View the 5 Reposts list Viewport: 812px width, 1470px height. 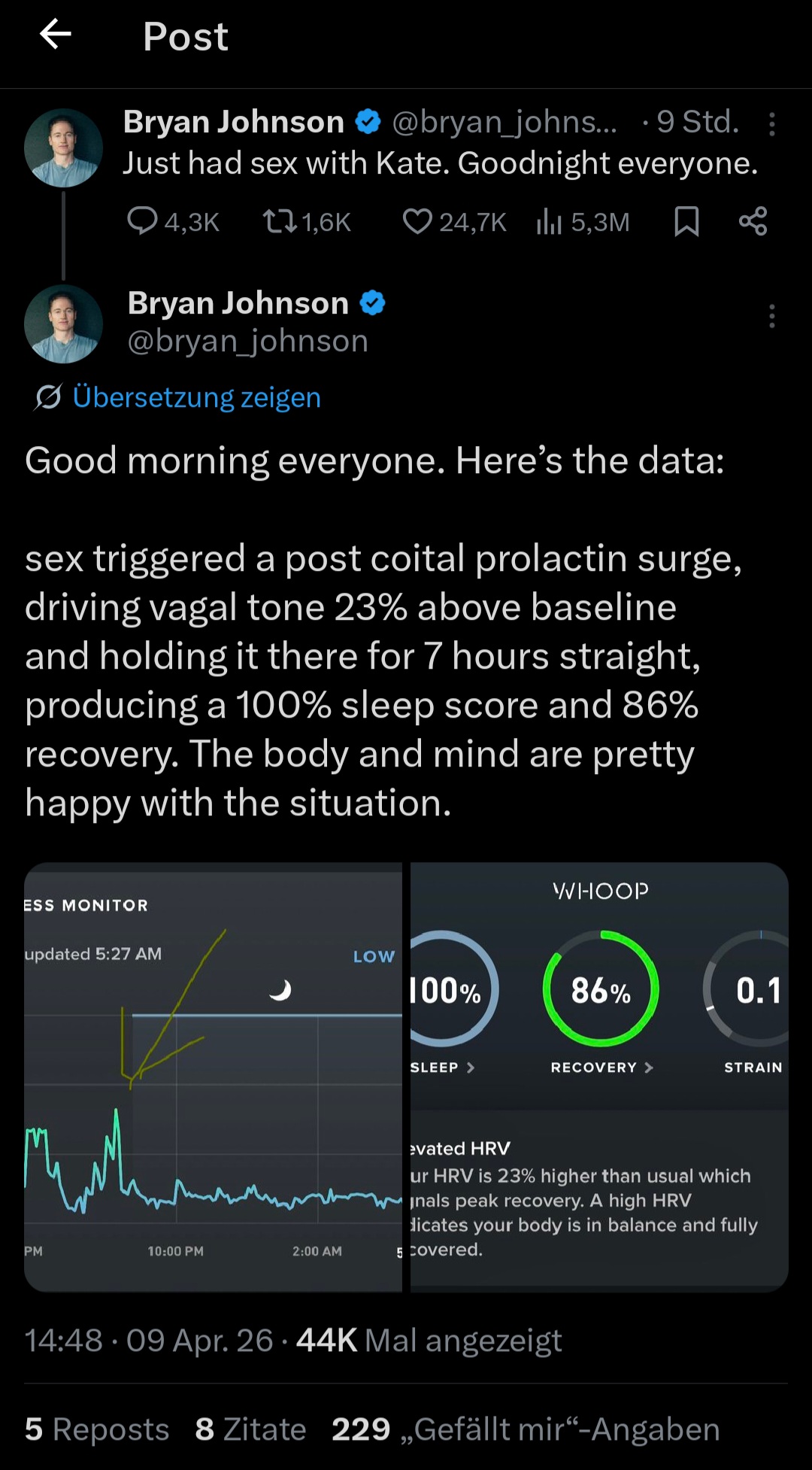97,1429
